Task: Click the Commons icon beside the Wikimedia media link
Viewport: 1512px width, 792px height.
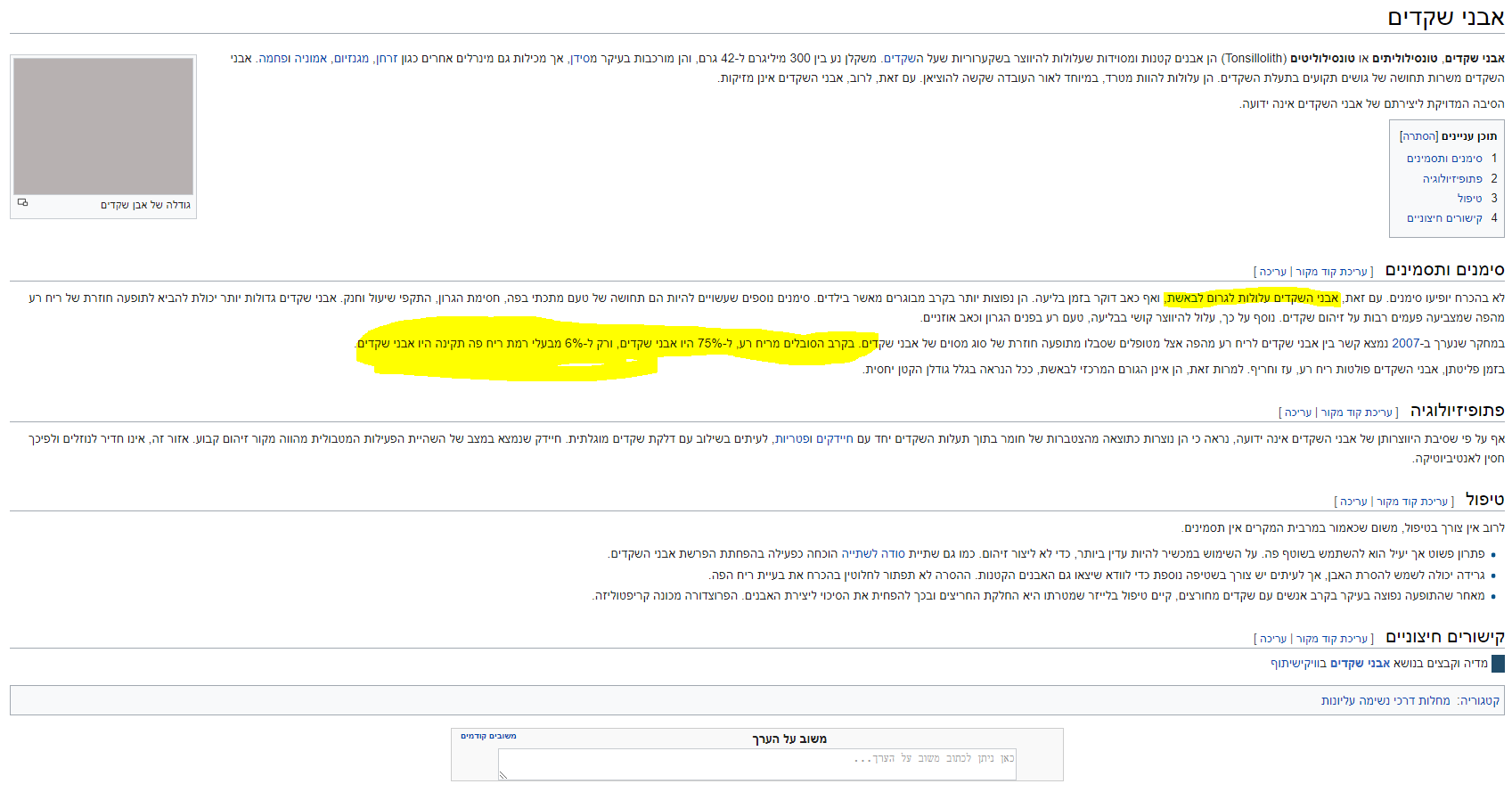Action: [x=1498, y=663]
